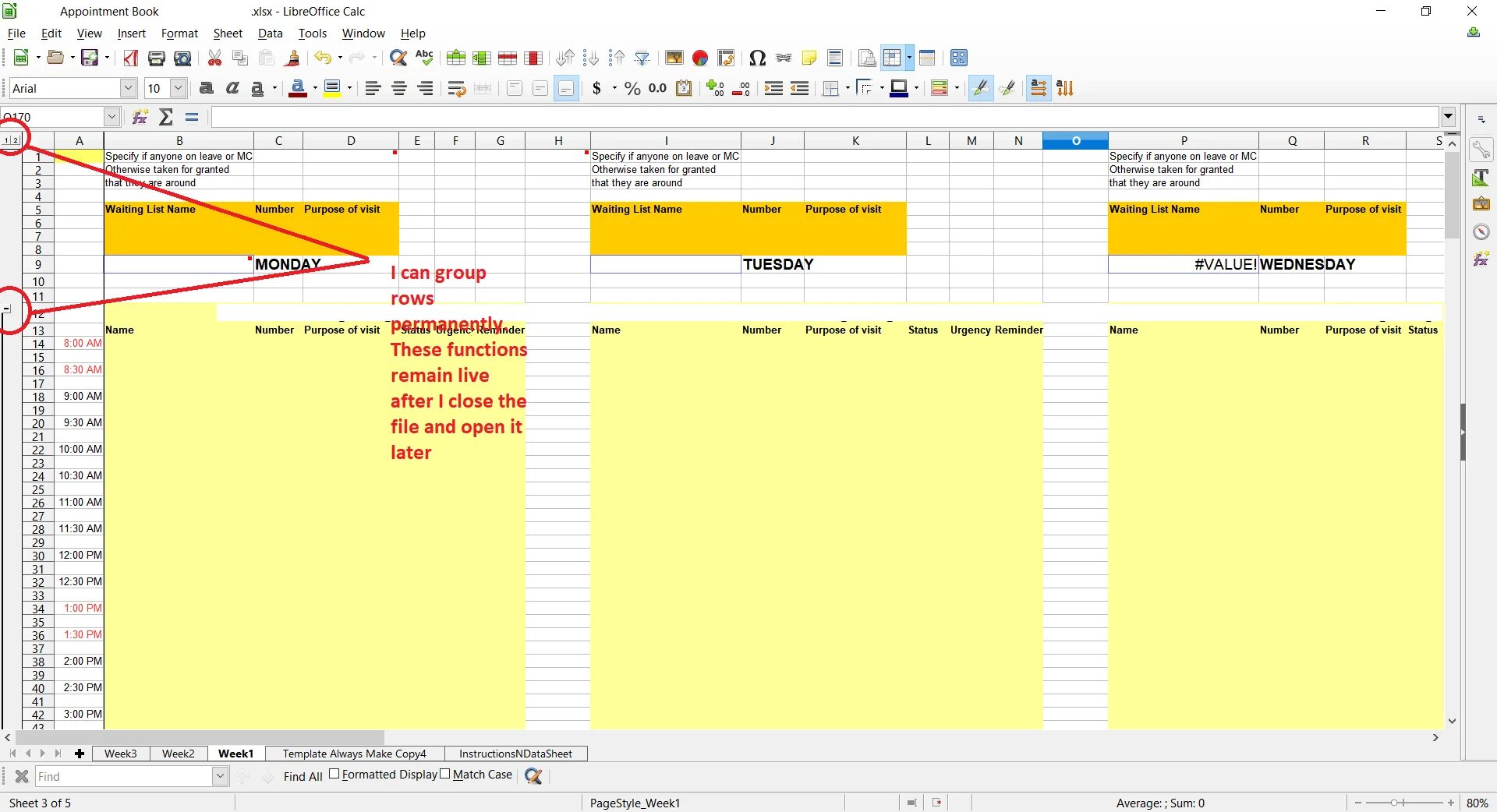Click Insert Pivot Table icon
The width and height of the screenshot is (1497, 812).
(726, 58)
